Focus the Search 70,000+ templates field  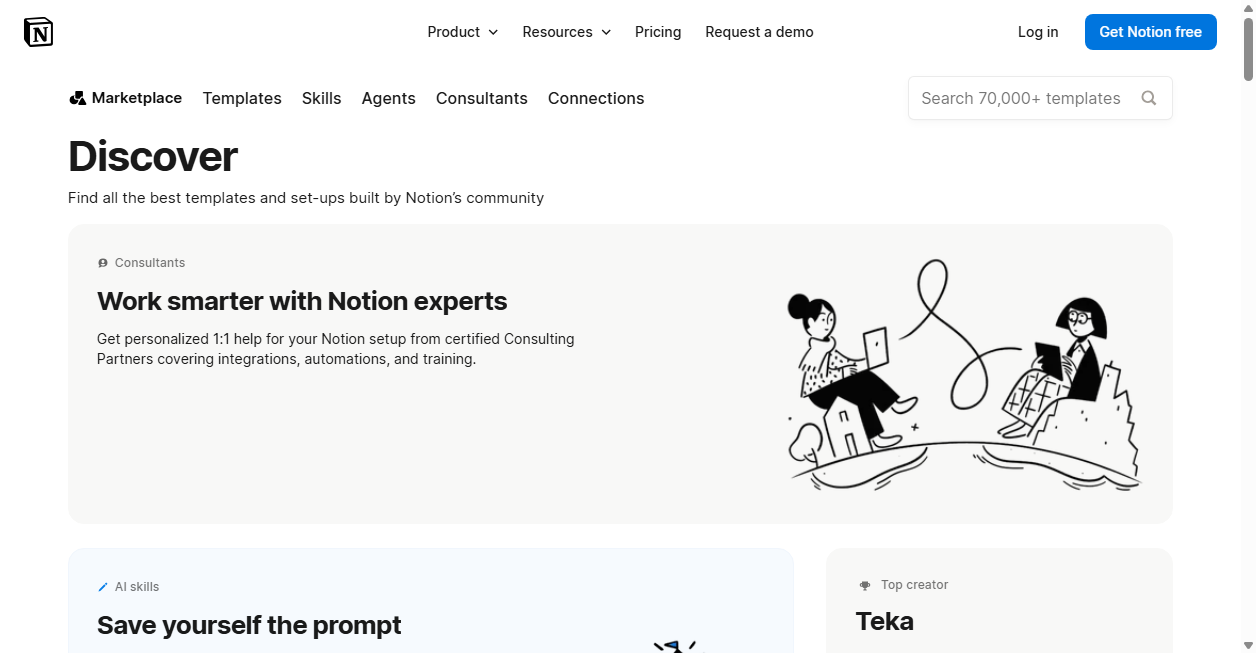[1040, 98]
